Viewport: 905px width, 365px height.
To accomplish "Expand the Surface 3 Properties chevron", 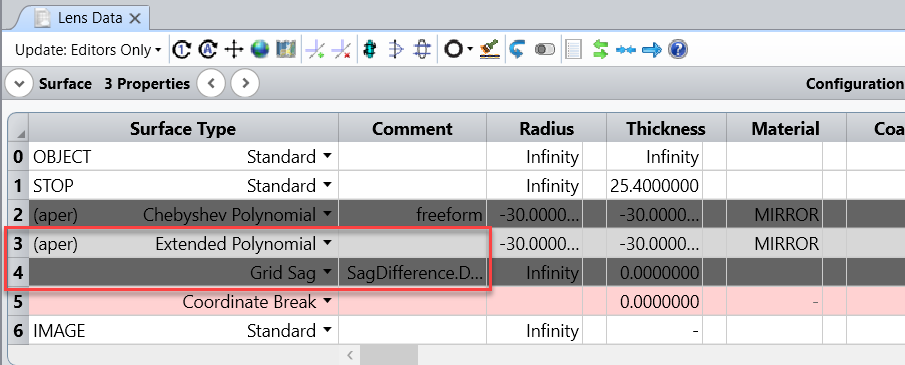I will click(x=19, y=84).
